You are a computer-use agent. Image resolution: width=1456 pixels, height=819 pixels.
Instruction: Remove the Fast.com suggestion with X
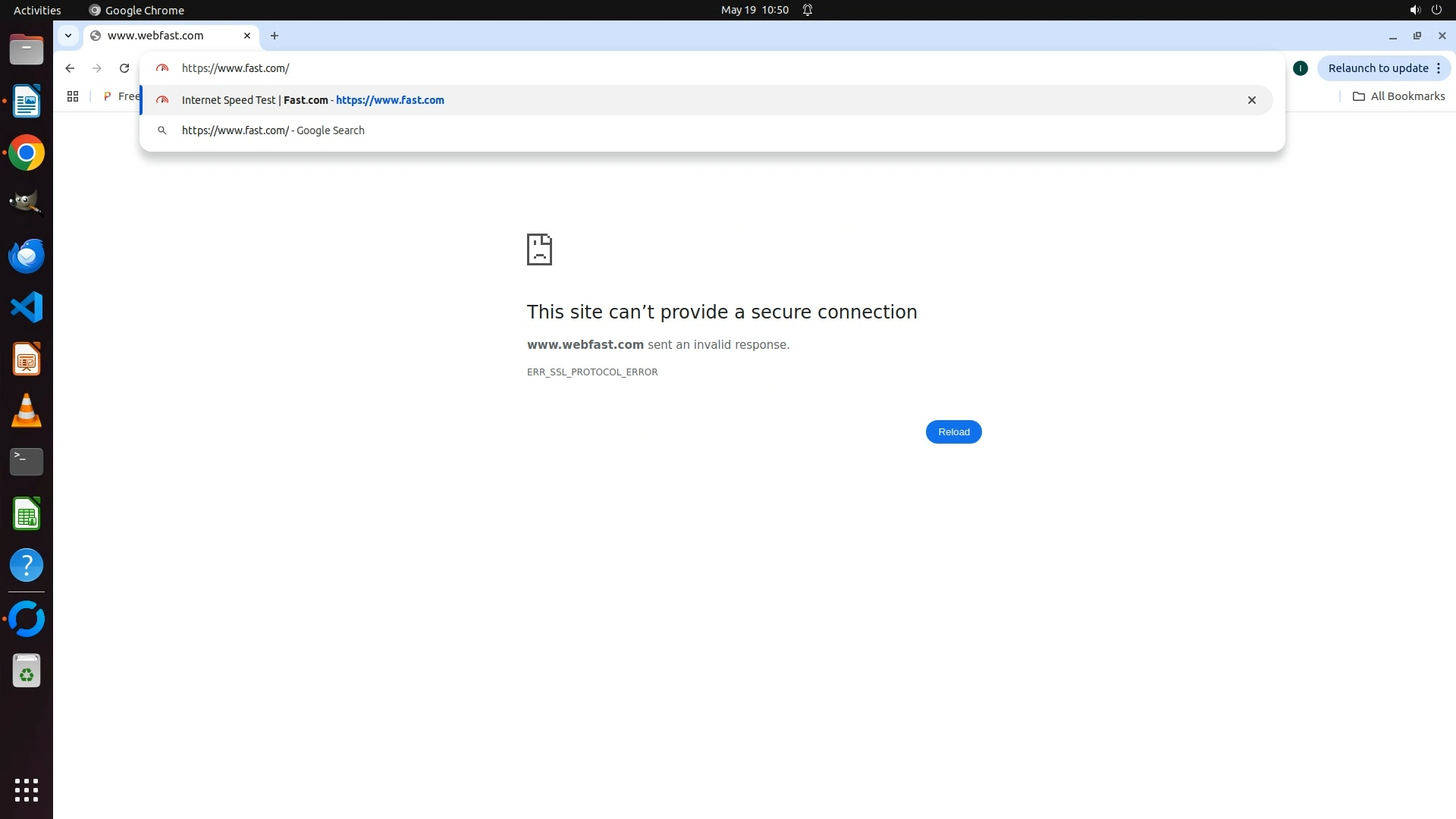(1252, 100)
